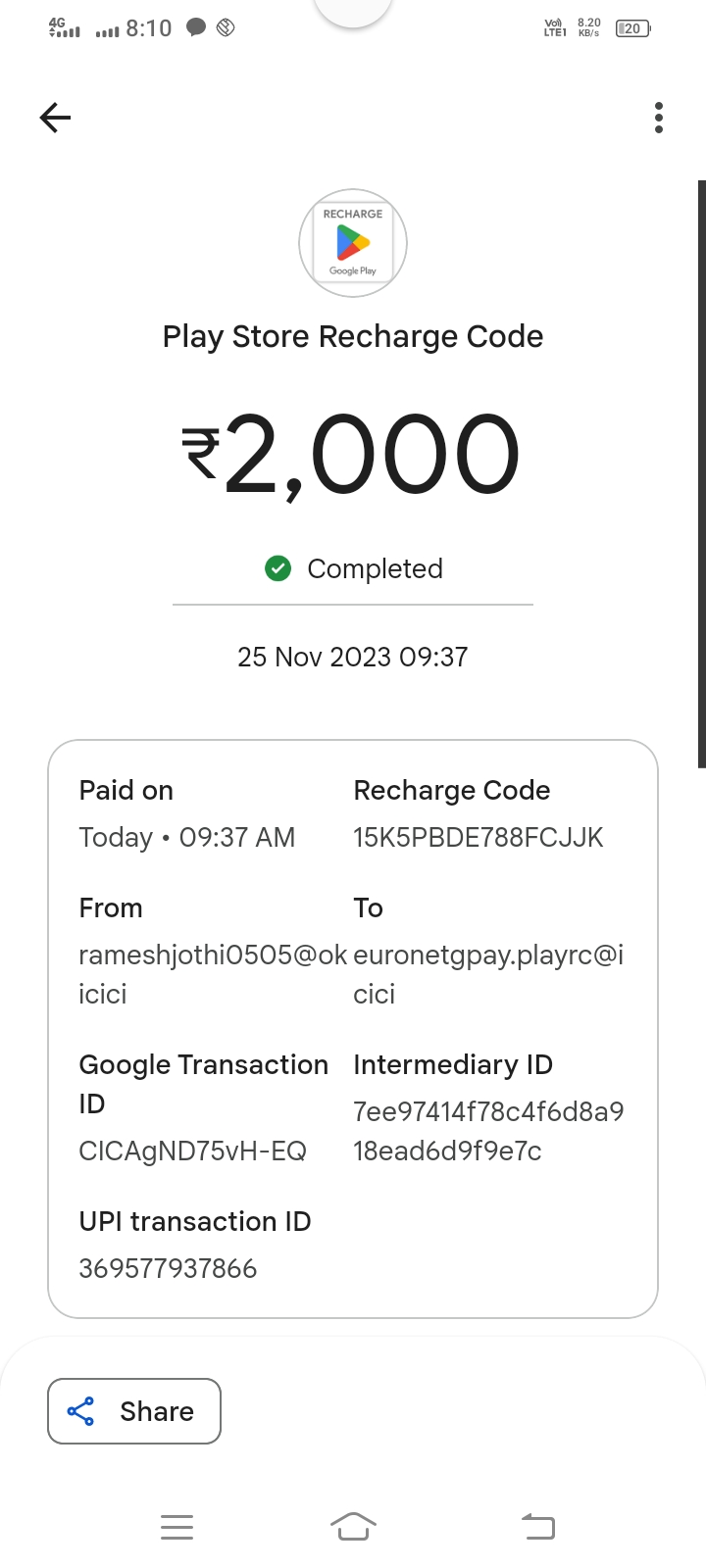Open the three-dot overflow menu
The image size is (706, 1568).
tap(659, 118)
